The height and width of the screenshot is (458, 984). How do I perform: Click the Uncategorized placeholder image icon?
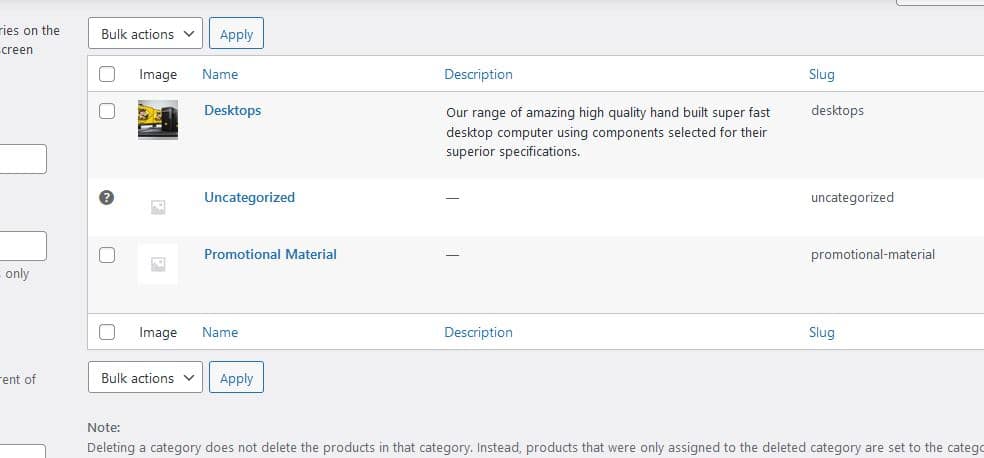pos(158,207)
